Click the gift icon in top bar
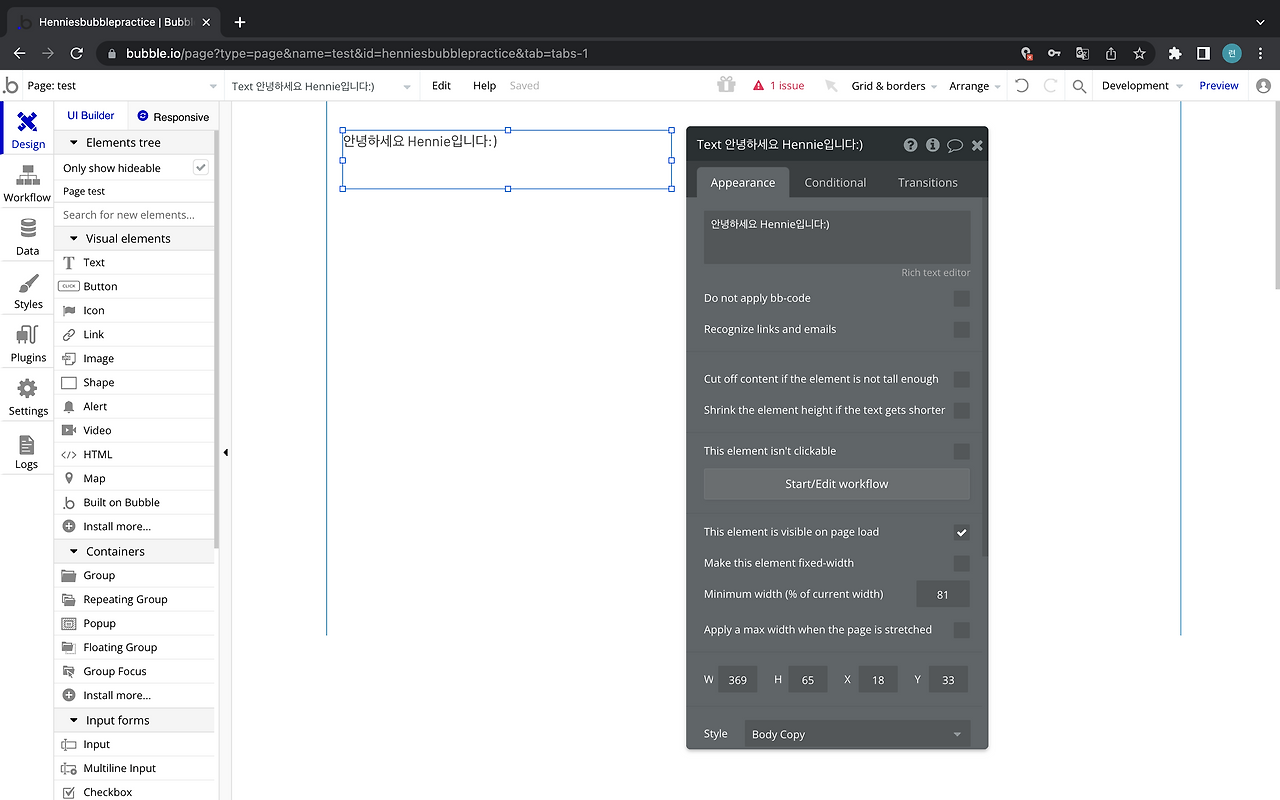1280x800 pixels. (726, 85)
